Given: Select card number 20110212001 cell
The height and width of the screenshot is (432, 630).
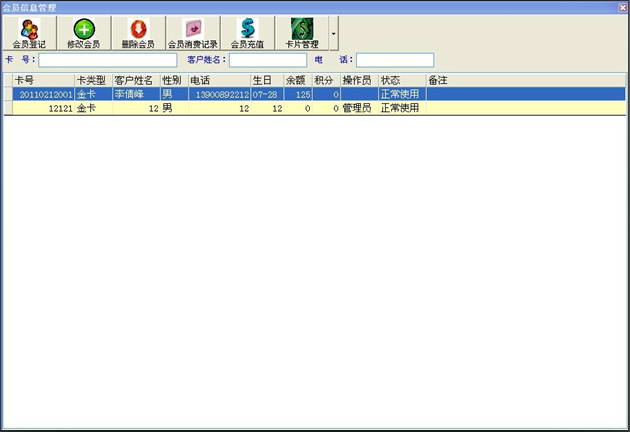Looking at the screenshot, I should 43,94.
